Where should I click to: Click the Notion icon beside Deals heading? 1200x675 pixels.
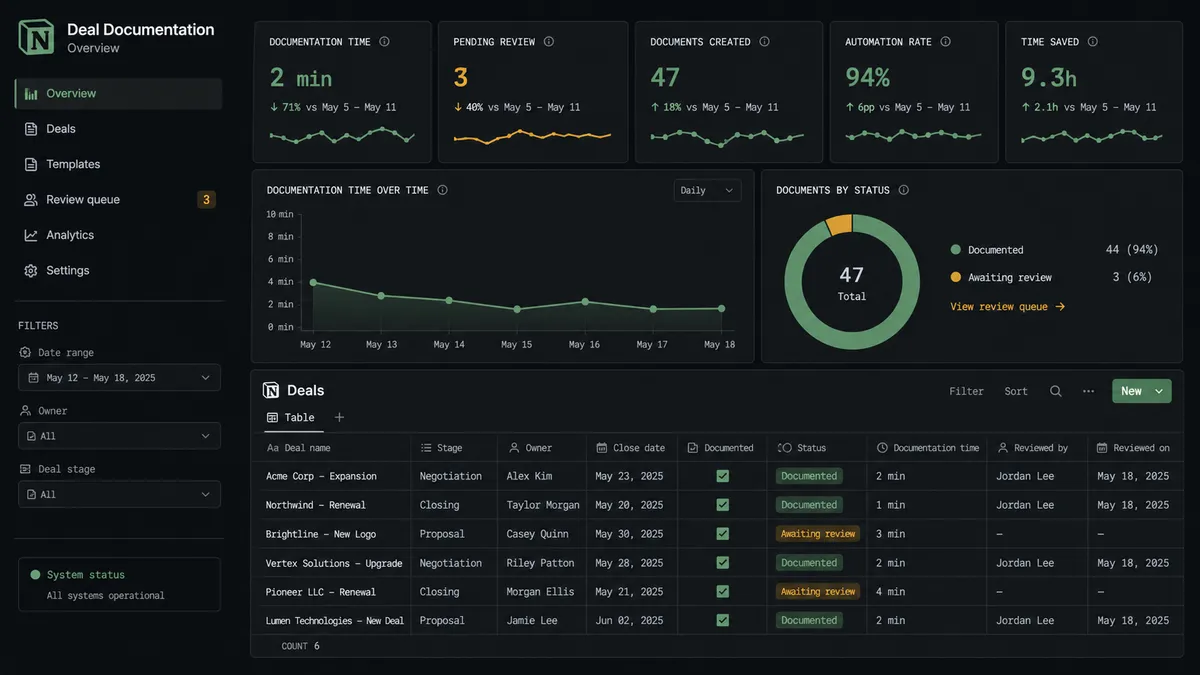[270, 390]
